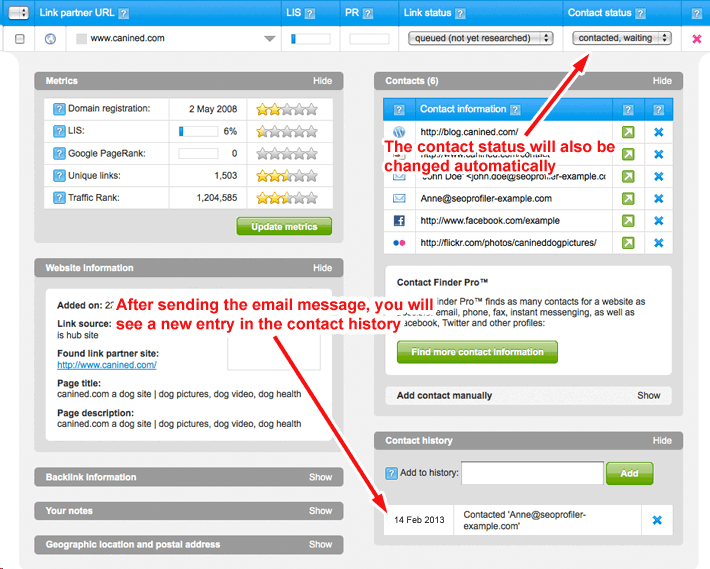Open blog.canined.com contact with green arrow icon

pyautogui.click(x=628, y=132)
